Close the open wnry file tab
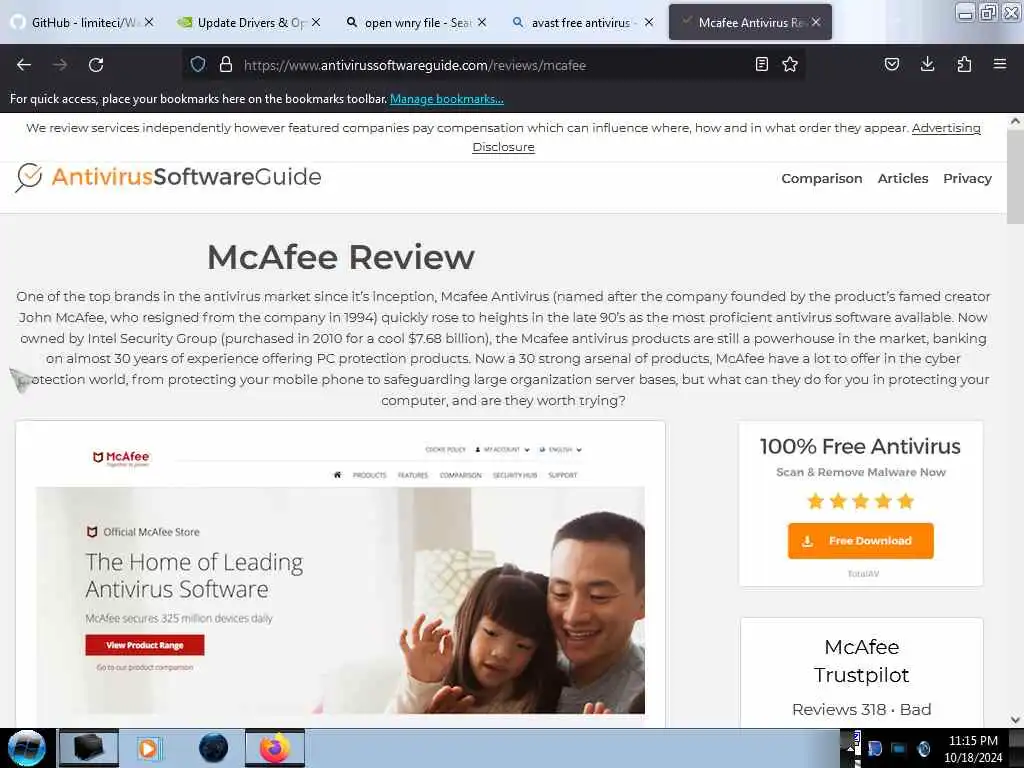The width and height of the screenshot is (1024, 768). (x=482, y=22)
